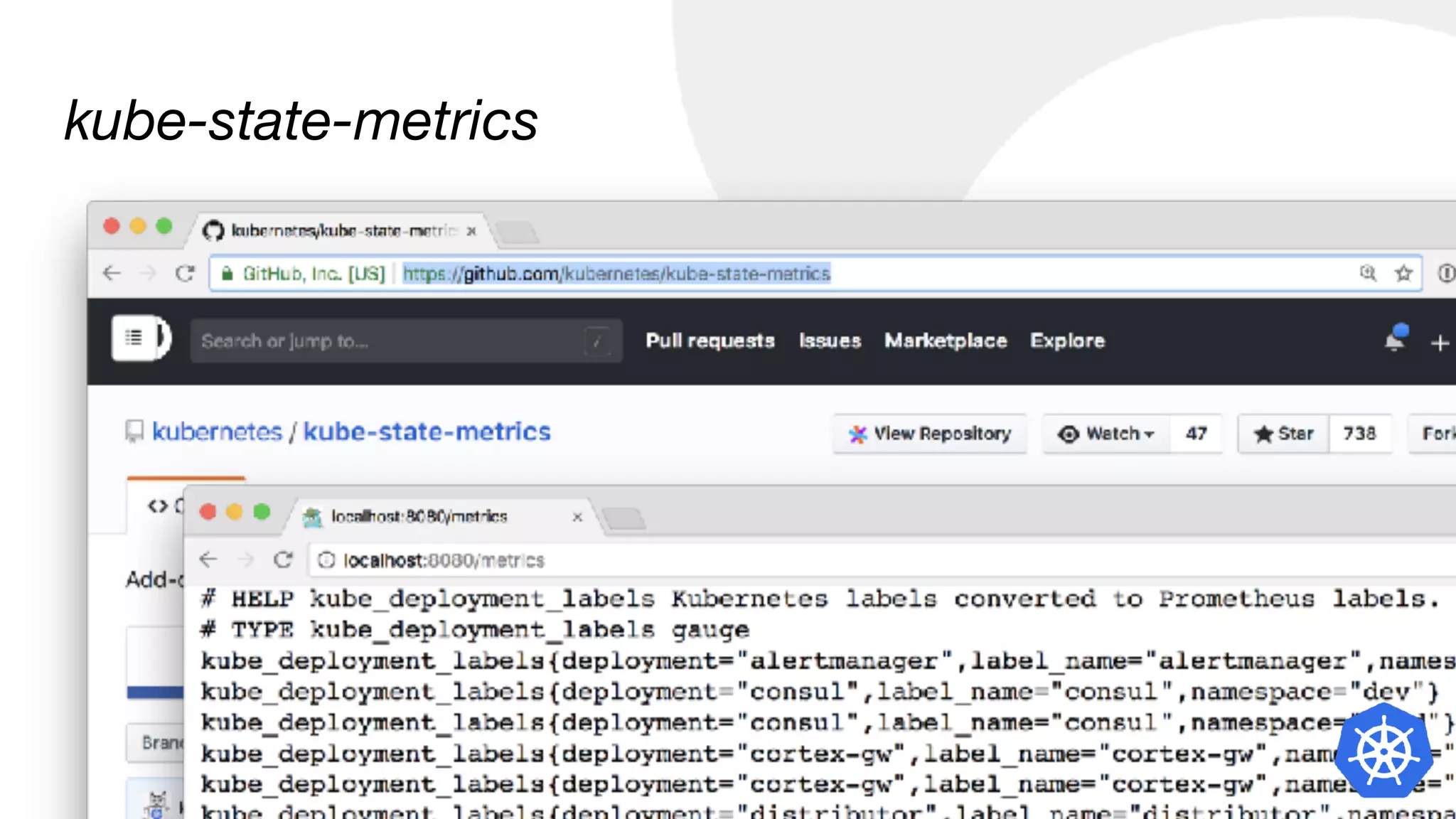Open the GitHub notifications bell
Image resolution: width=1456 pixels, height=819 pixels.
[1395, 341]
